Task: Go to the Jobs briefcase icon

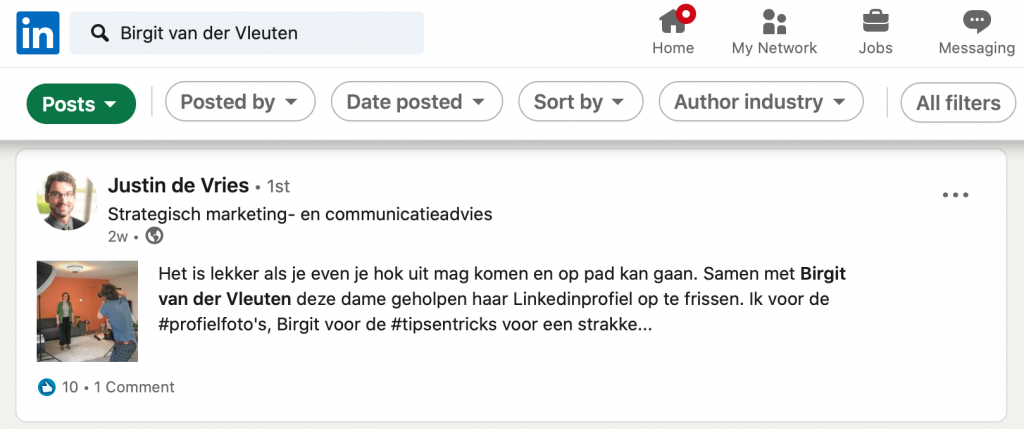Action: (875, 21)
